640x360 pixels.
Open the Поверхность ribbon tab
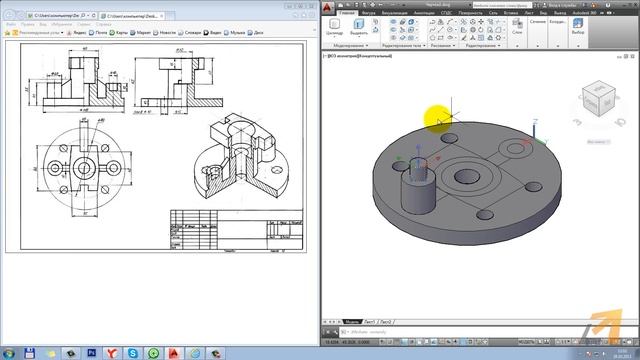point(470,13)
